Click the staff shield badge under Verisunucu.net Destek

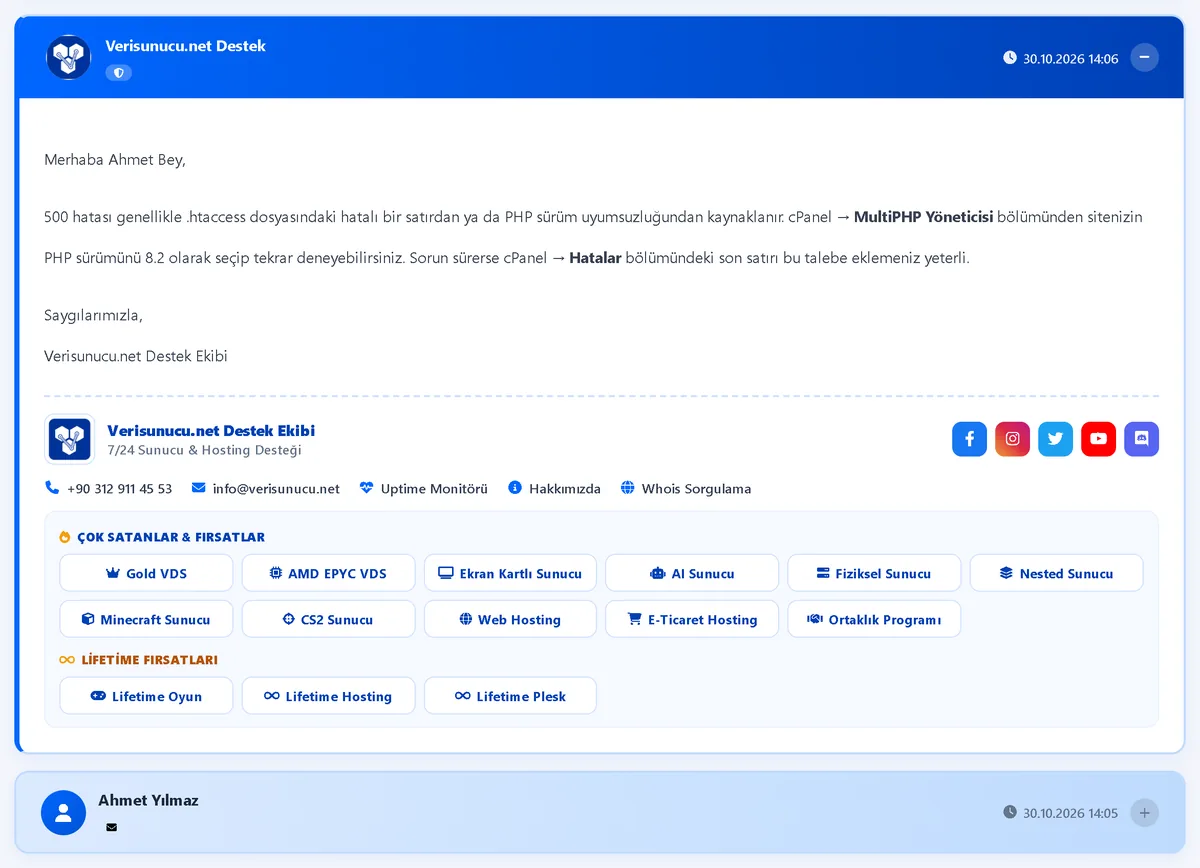(x=118, y=73)
